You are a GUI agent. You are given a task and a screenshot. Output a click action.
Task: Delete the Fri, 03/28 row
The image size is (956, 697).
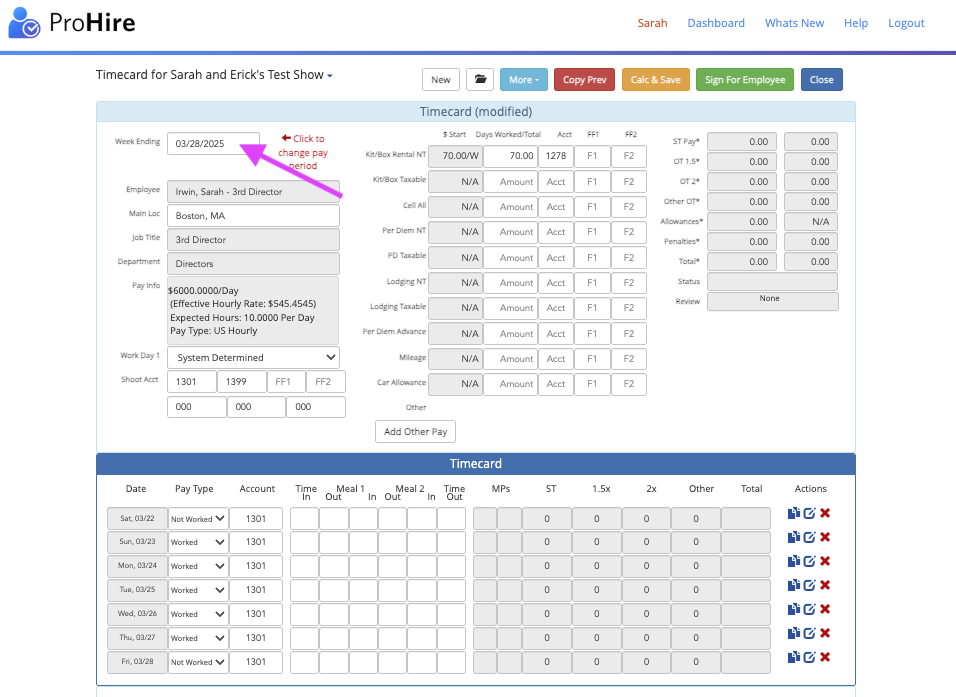(x=825, y=657)
